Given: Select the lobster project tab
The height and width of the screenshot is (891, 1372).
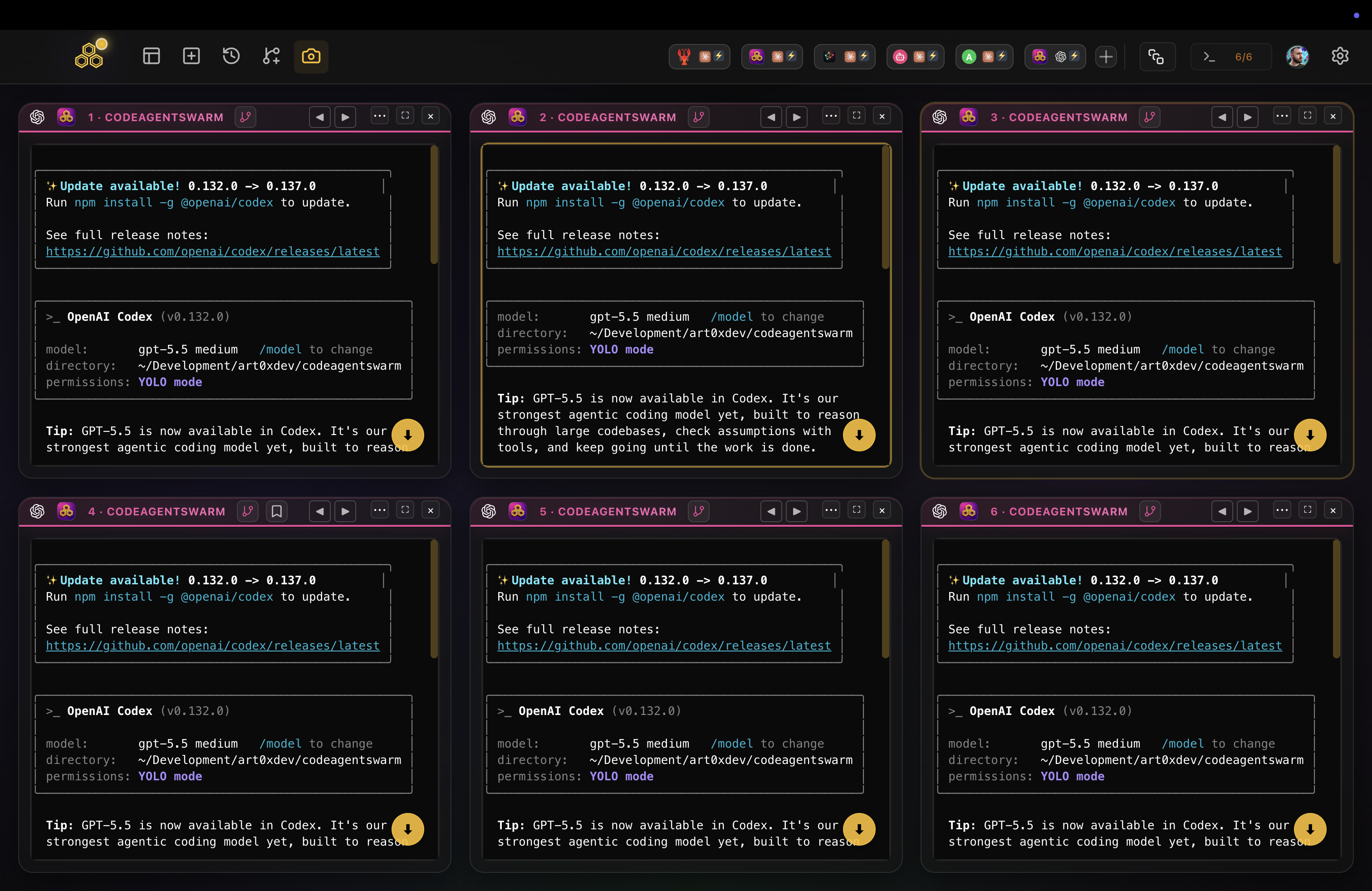Looking at the screenshot, I should (x=699, y=56).
